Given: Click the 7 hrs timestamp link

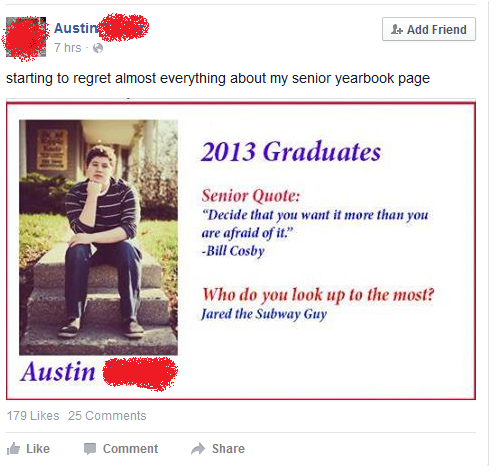Looking at the screenshot, I should pos(68,48).
